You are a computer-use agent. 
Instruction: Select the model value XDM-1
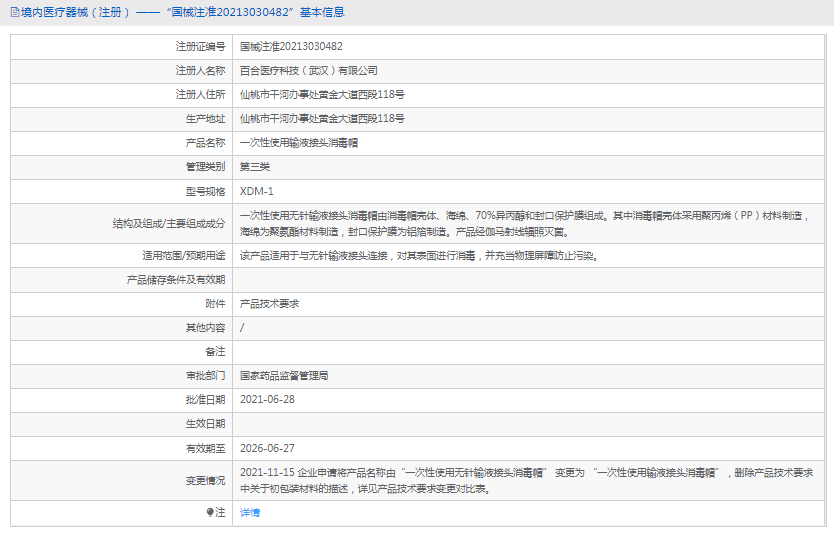tap(256, 191)
